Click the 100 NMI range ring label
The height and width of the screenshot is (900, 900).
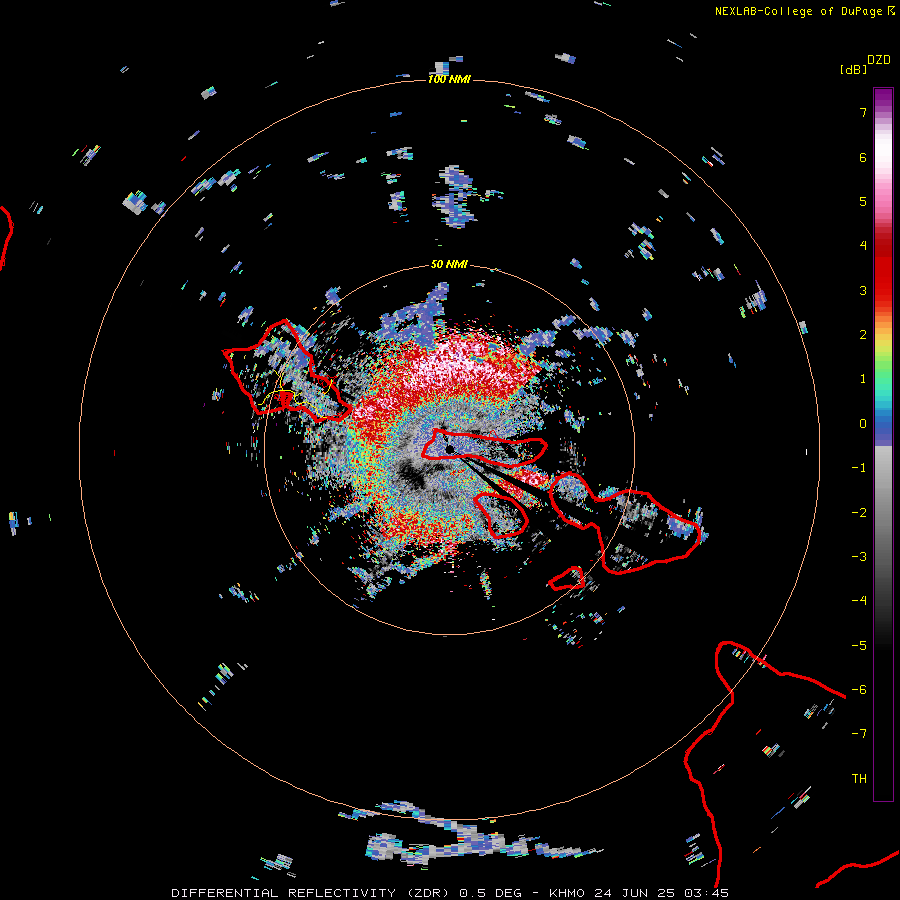(x=449, y=79)
